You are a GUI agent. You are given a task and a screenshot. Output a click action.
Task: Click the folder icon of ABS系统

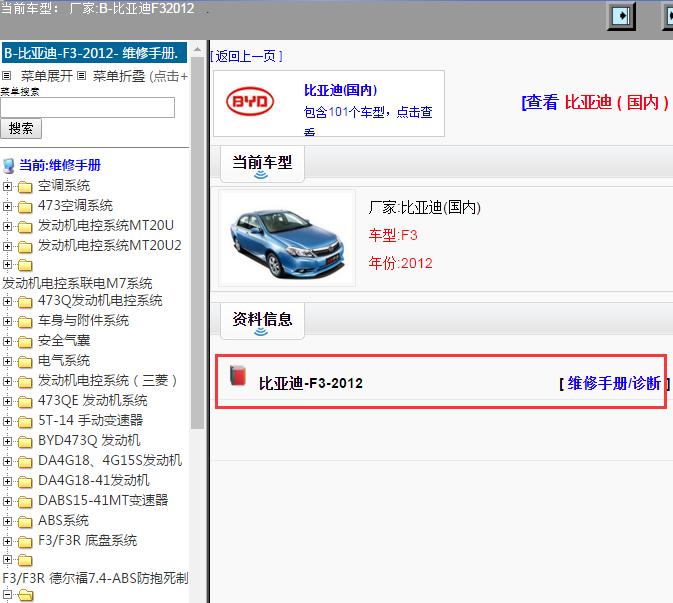click(x=25, y=522)
